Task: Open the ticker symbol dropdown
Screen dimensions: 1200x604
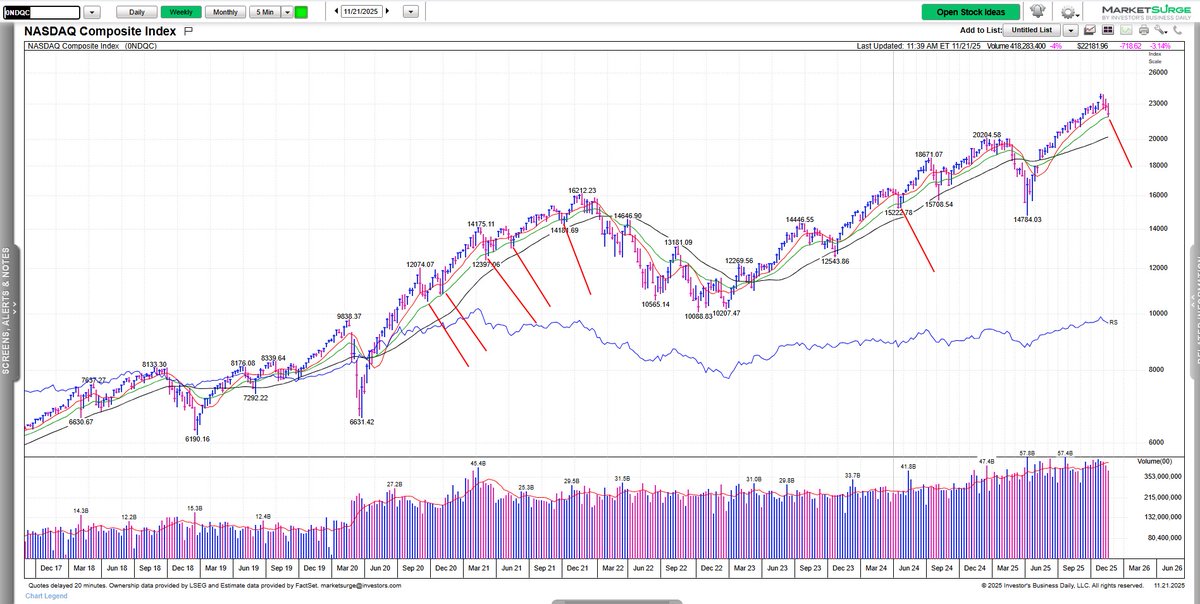Action: 91,11
